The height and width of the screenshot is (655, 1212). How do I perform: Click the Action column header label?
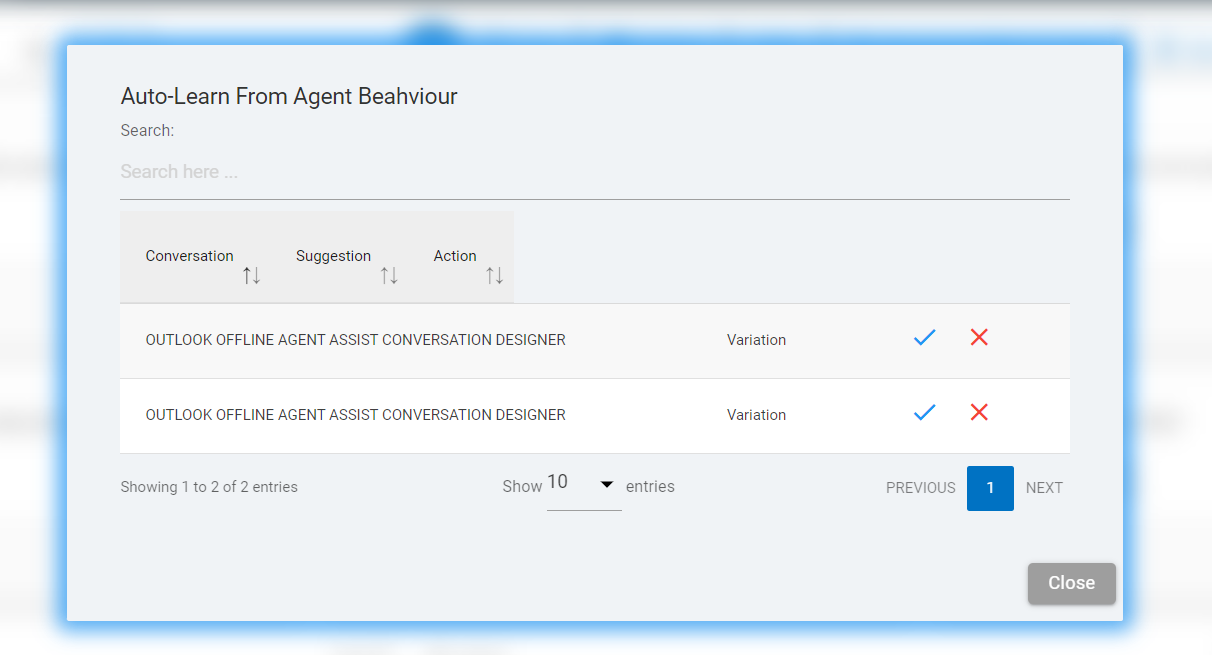click(455, 256)
